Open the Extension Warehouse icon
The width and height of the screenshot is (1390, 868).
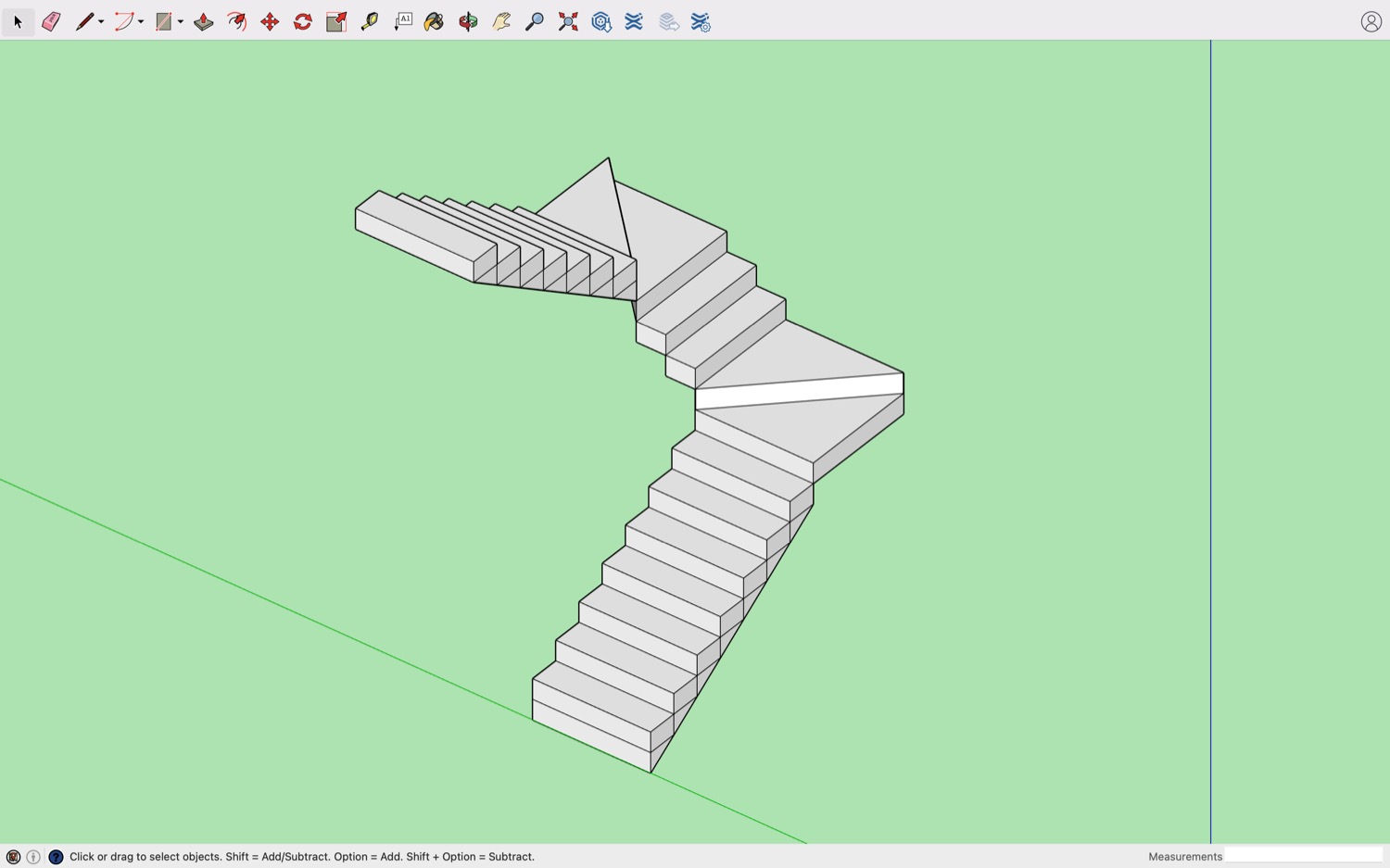point(634,21)
